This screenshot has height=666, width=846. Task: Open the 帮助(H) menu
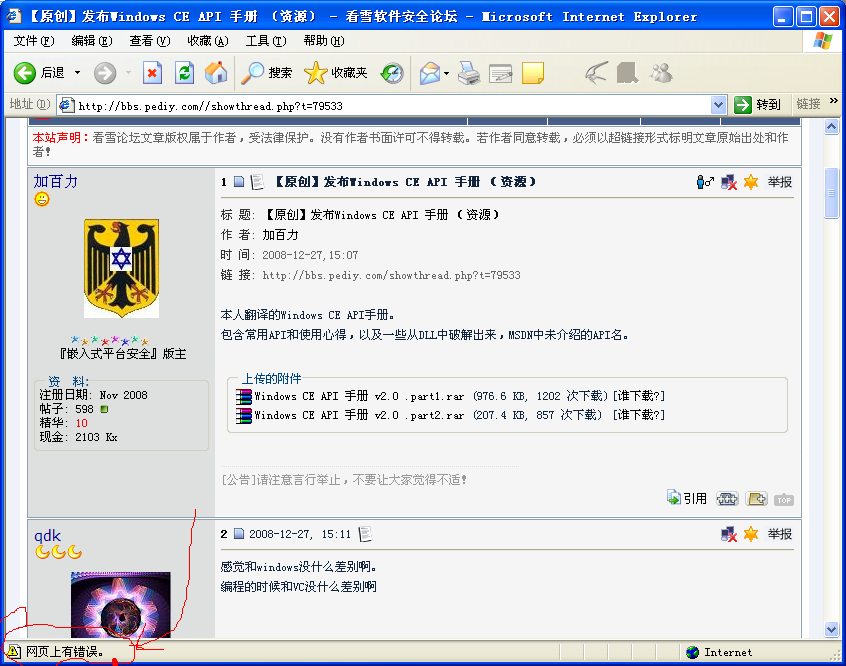point(324,41)
